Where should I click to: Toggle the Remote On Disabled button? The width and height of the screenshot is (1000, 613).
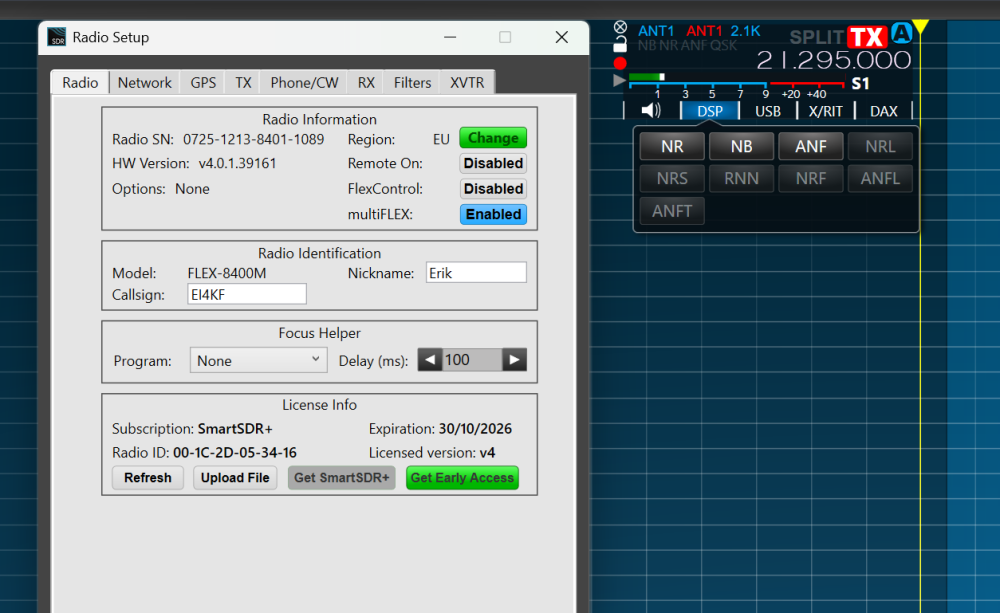[x=493, y=163]
